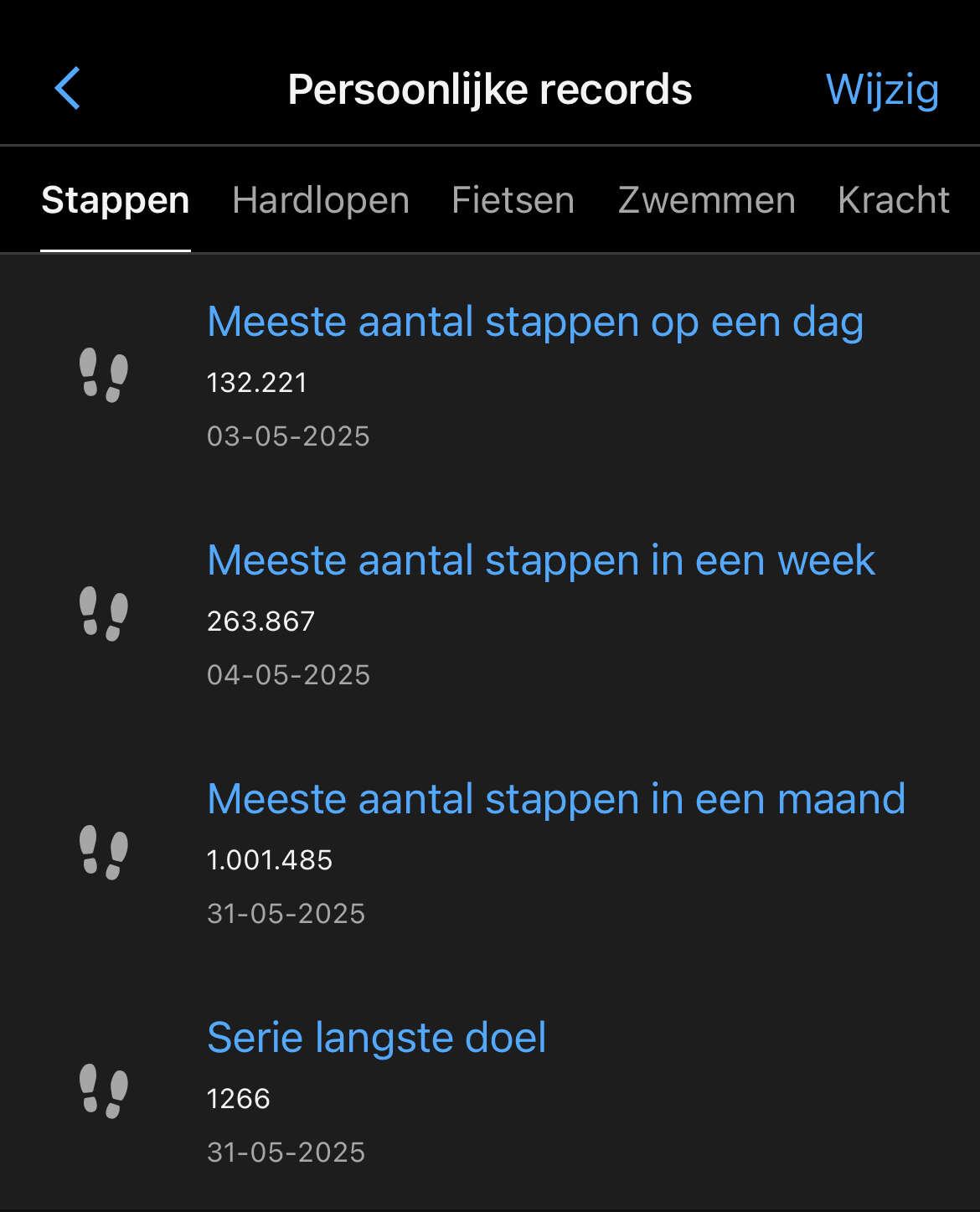Show the Kracht tab
Screen dimensions: 980x1212
click(x=893, y=201)
